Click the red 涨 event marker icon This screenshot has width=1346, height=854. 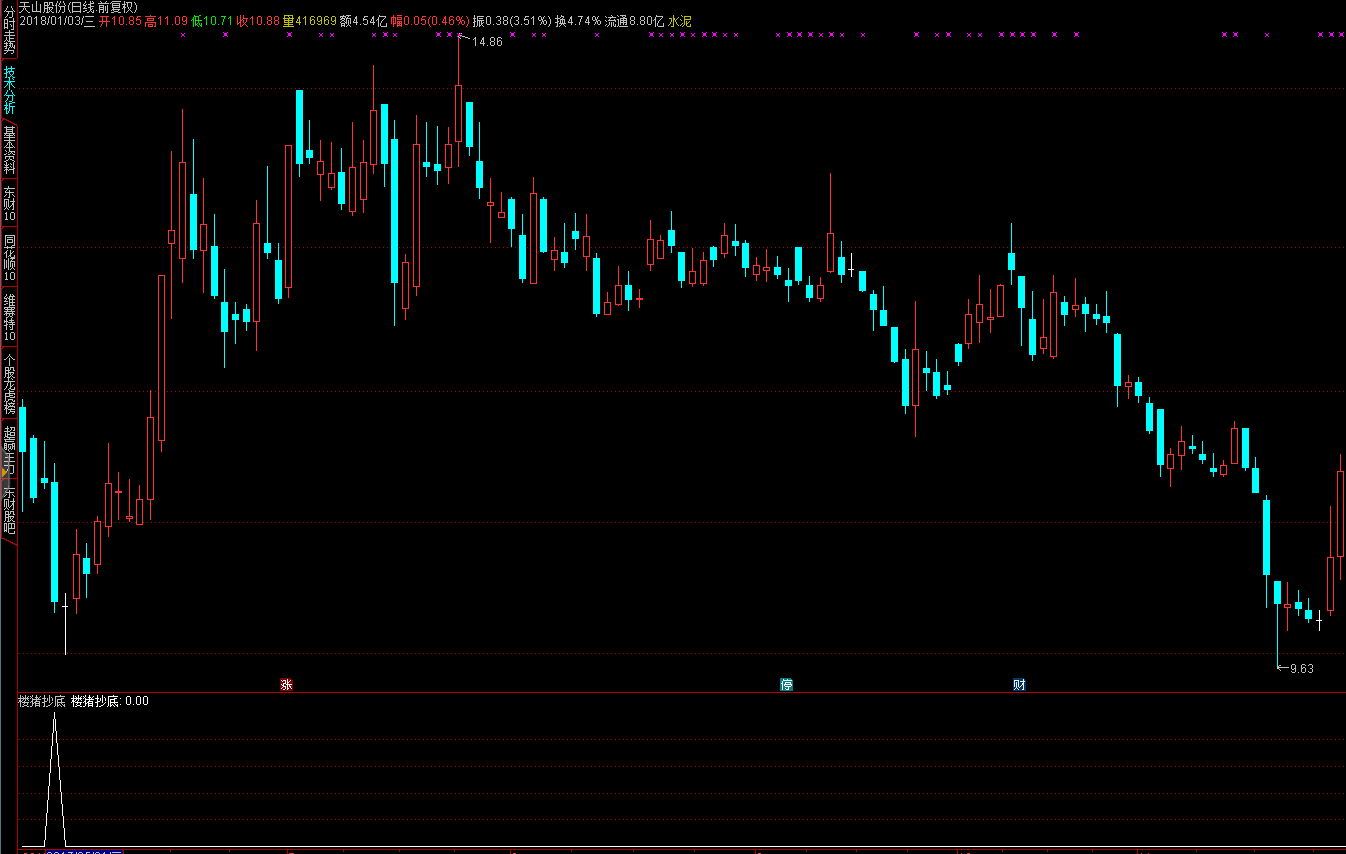pos(287,685)
